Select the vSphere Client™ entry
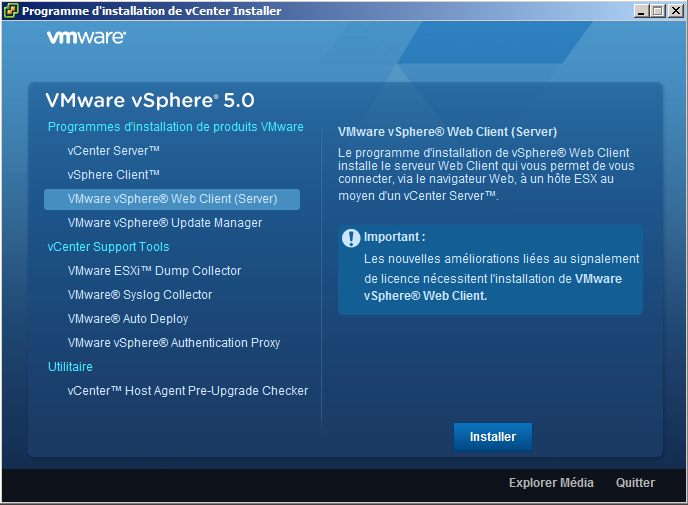Viewport: 688px width, 505px height. click(113, 175)
